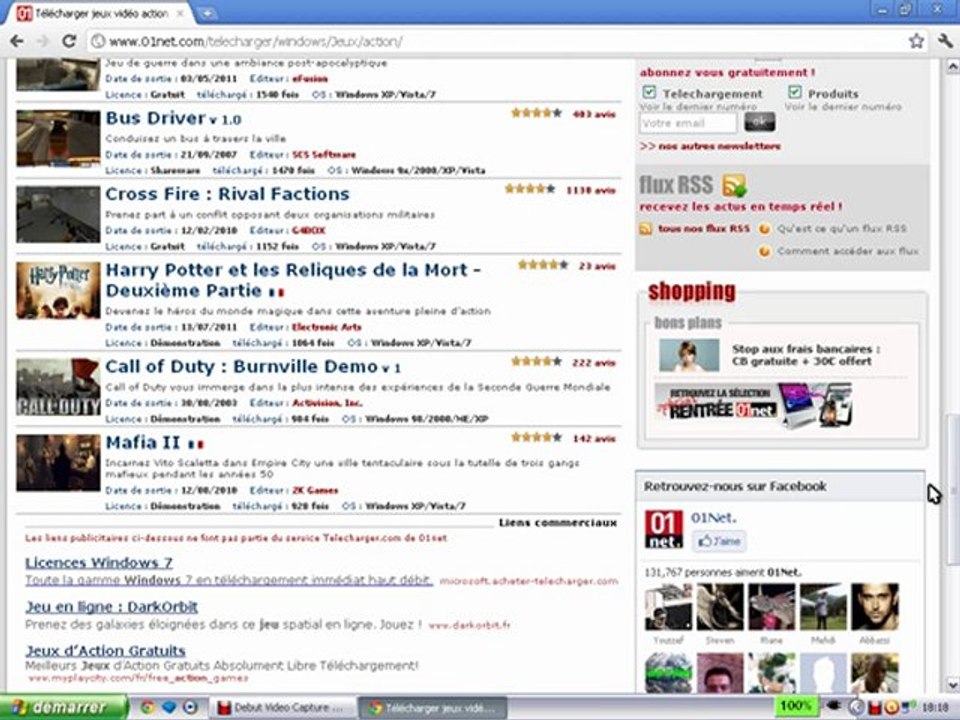Viewport: 960px width, 720px height.
Task: Open tous nos flux RSS link
Action: click(703, 228)
